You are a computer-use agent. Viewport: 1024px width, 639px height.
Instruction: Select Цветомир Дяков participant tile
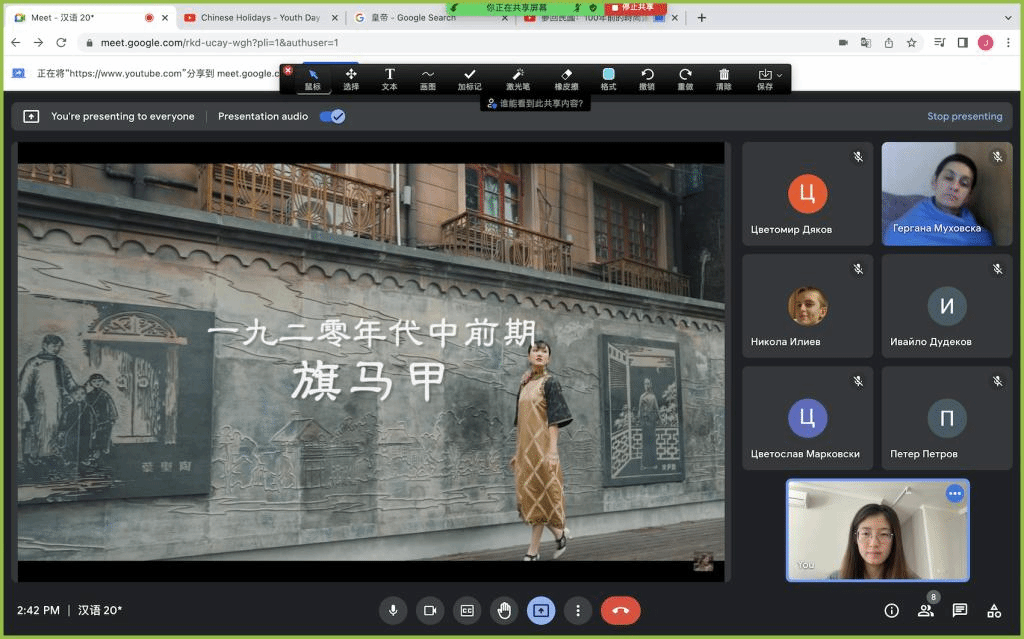pyautogui.click(x=807, y=194)
